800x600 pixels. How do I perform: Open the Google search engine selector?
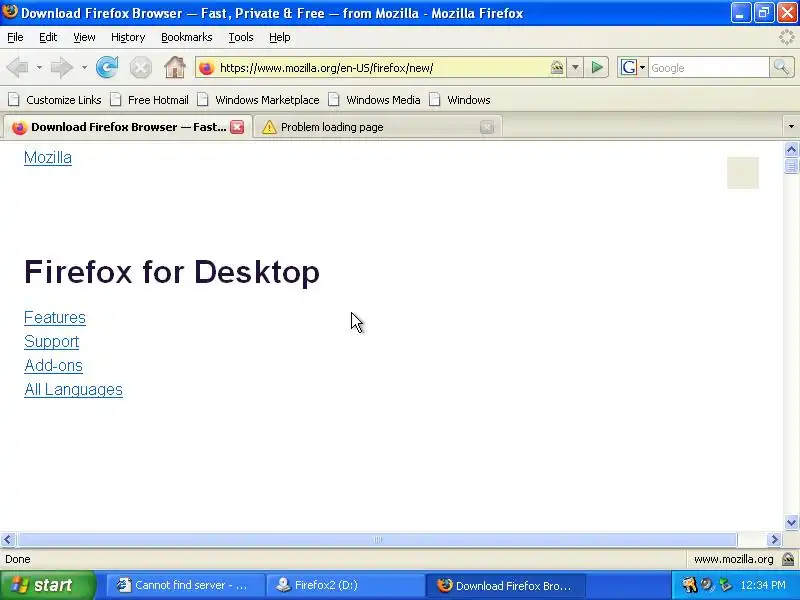click(x=633, y=67)
